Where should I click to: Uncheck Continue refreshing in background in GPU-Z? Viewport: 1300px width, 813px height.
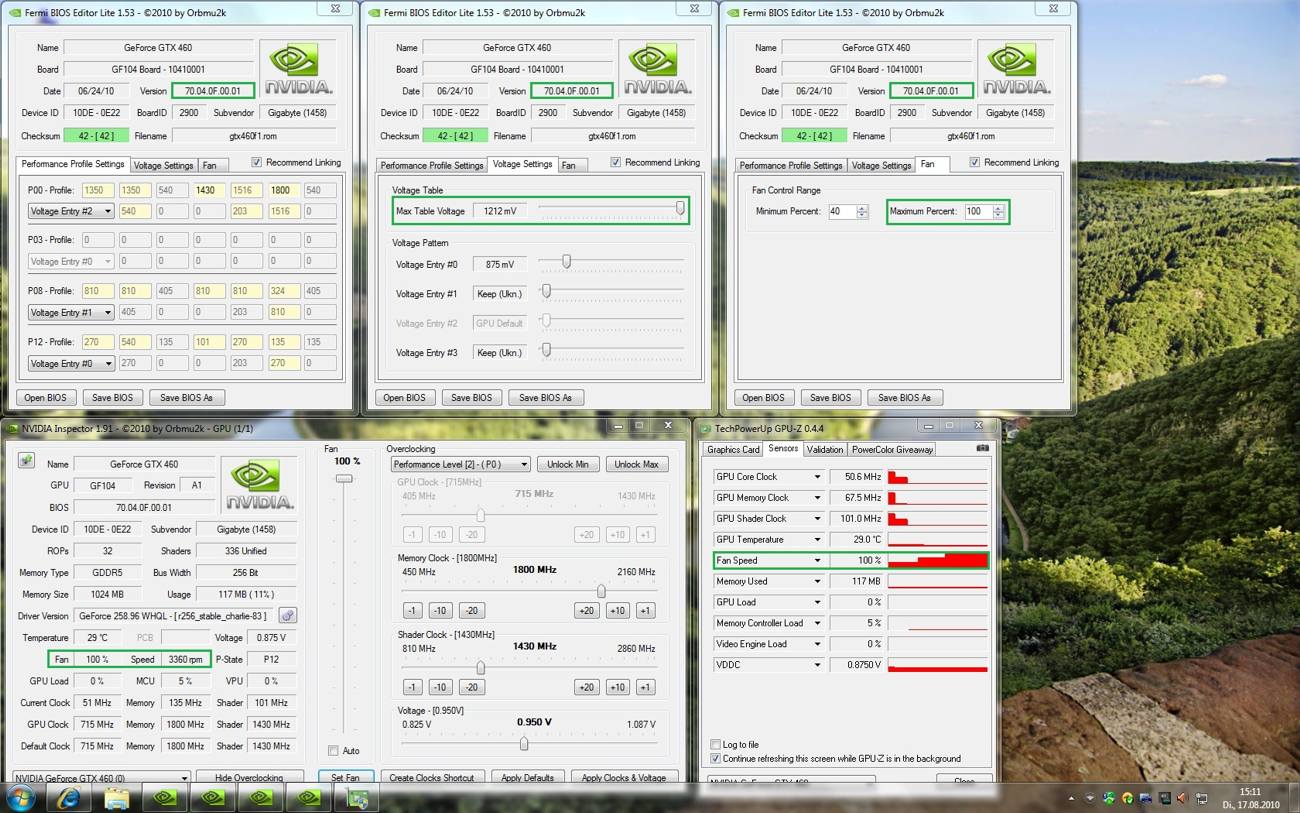pyautogui.click(x=715, y=758)
